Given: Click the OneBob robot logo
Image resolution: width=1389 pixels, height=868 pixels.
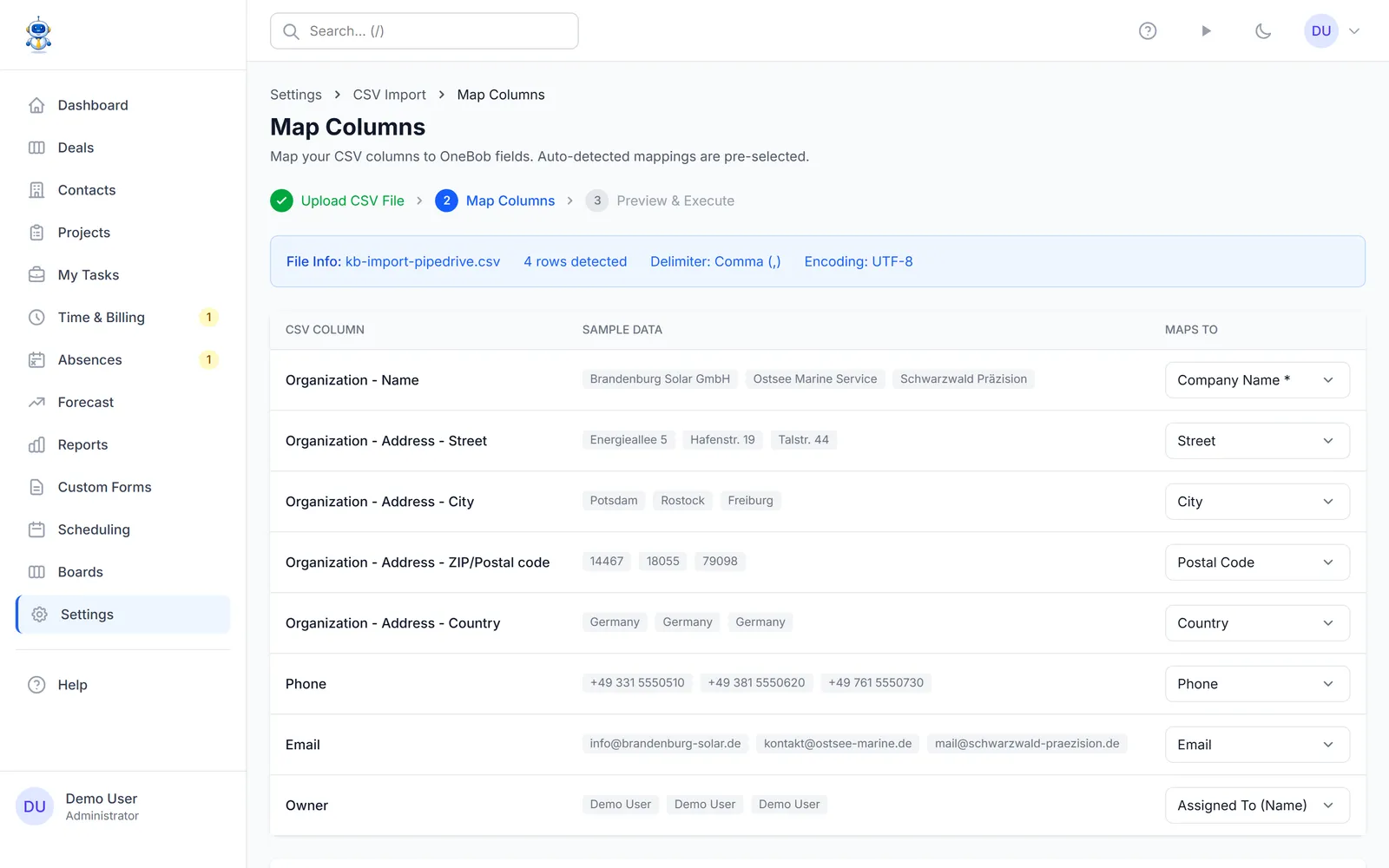Looking at the screenshot, I should 38,35.
